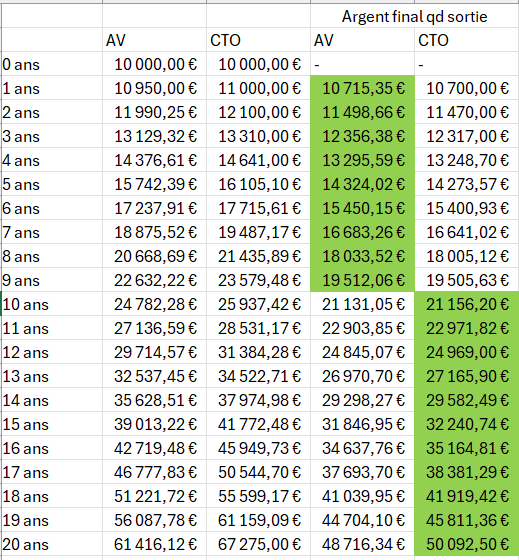The width and height of the screenshot is (519, 560).
Task: Click the '20 ans' row label
Action: point(52,544)
